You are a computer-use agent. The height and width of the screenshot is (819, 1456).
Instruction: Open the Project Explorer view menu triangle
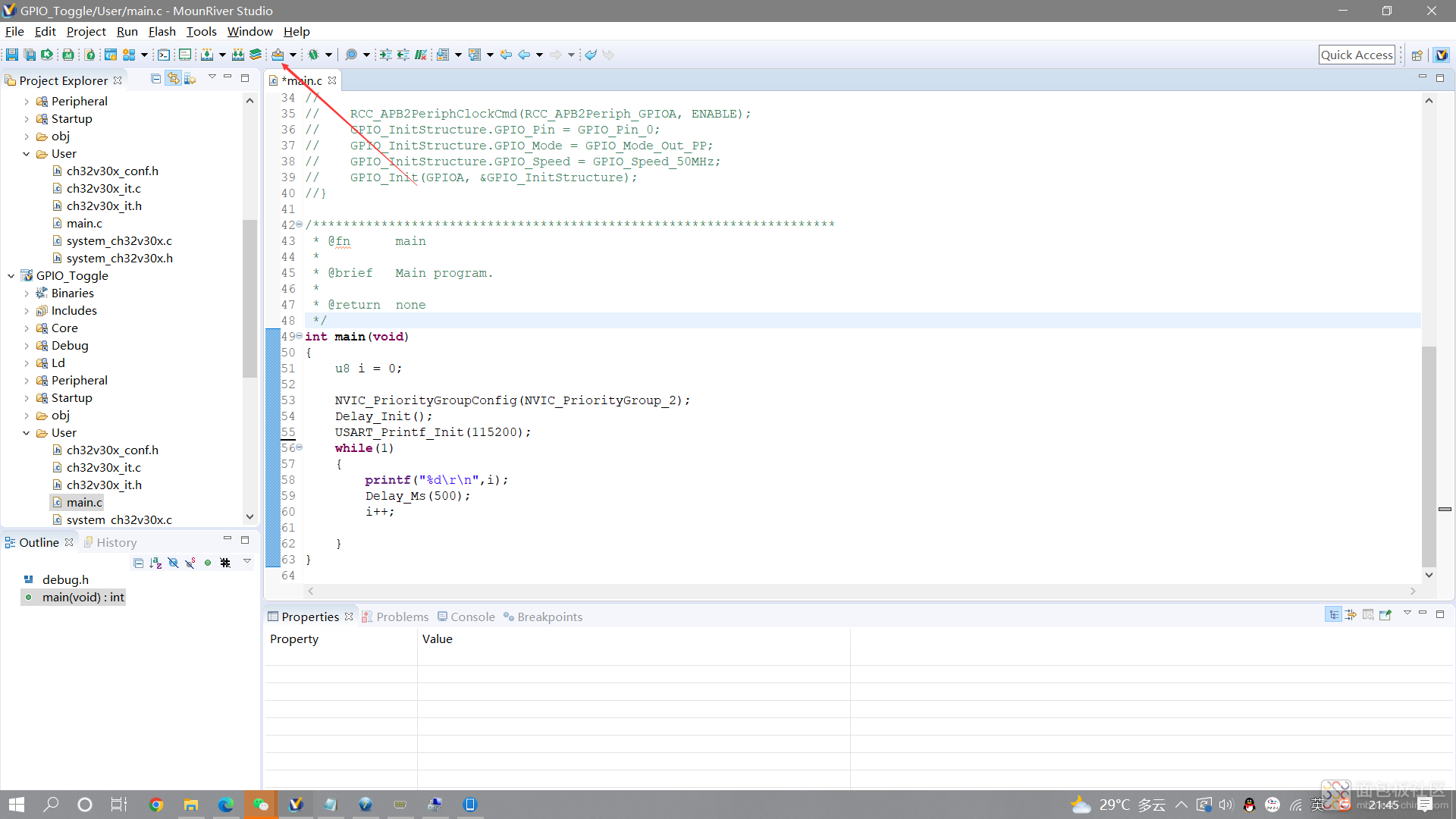tap(212, 77)
